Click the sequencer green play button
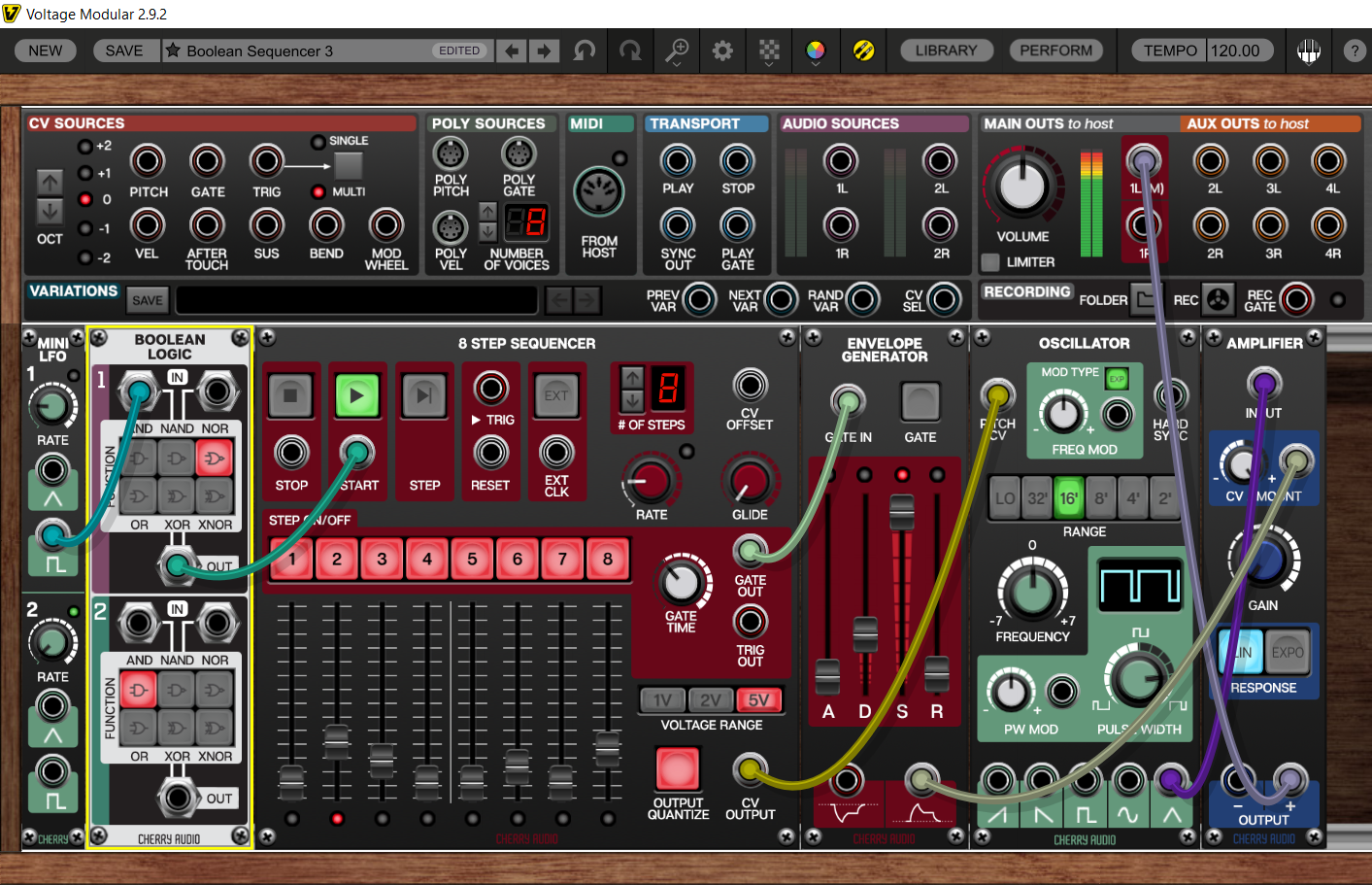The height and width of the screenshot is (885, 1372). [357, 395]
